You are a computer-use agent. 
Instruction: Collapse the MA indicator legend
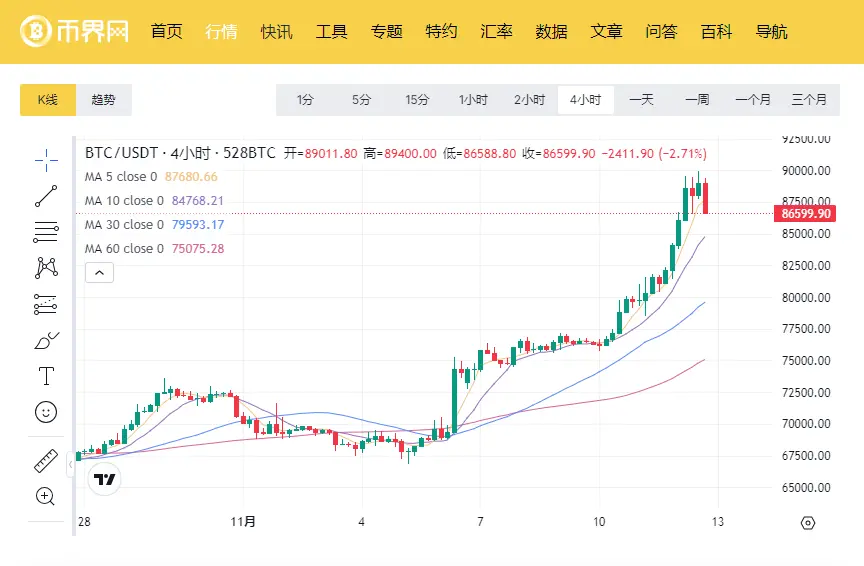(x=99, y=271)
